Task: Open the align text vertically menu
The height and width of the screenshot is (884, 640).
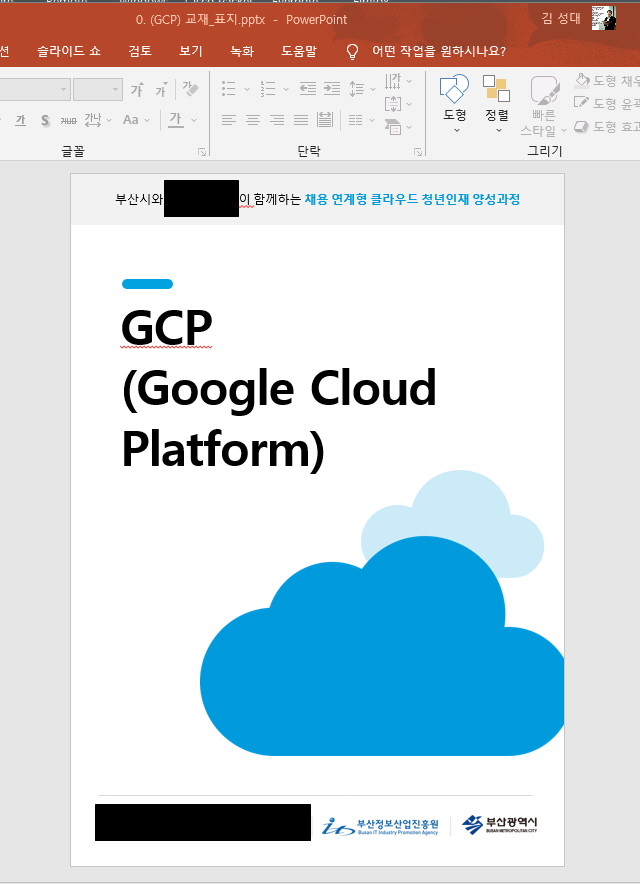Action: pos(398,104)
